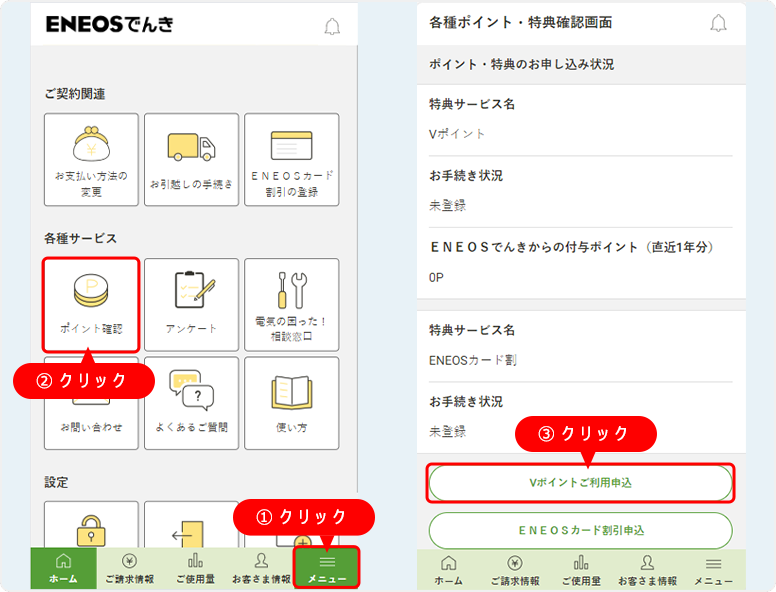Select ご使用量 tab on right screen
The width and height of the screenshot is (776, 592).
[581, 570]
